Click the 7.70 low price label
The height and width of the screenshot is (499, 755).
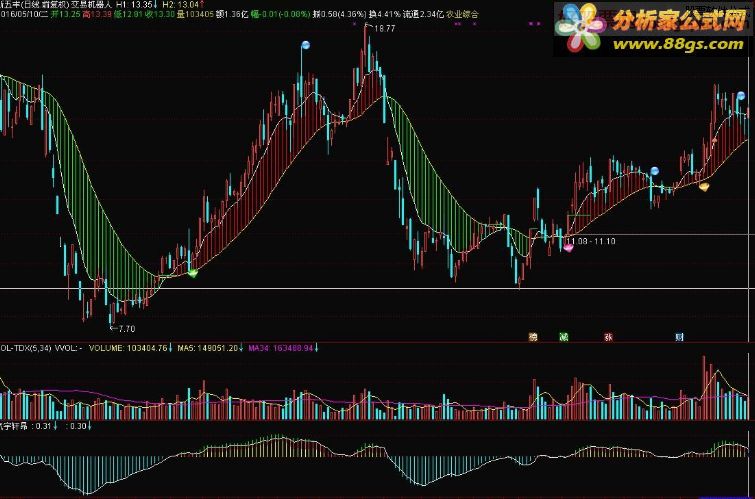(127, 329)
